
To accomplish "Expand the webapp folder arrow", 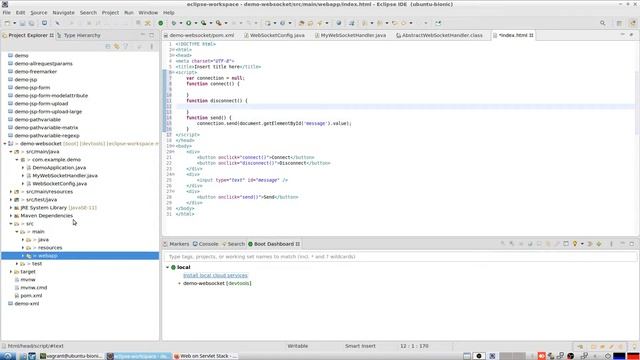I will tap(23, 256).
